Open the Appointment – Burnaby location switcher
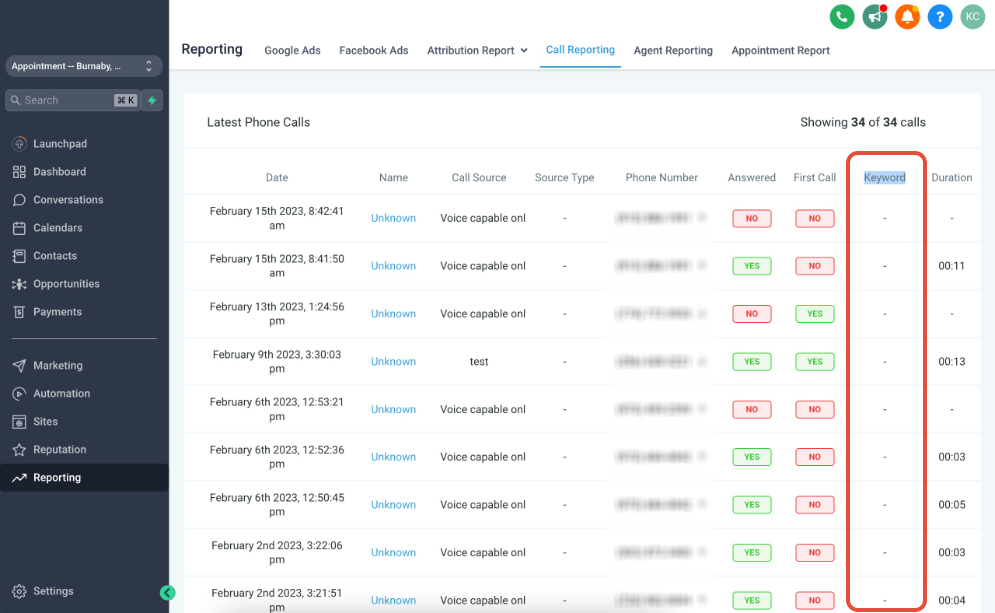 tap(84, 66)
